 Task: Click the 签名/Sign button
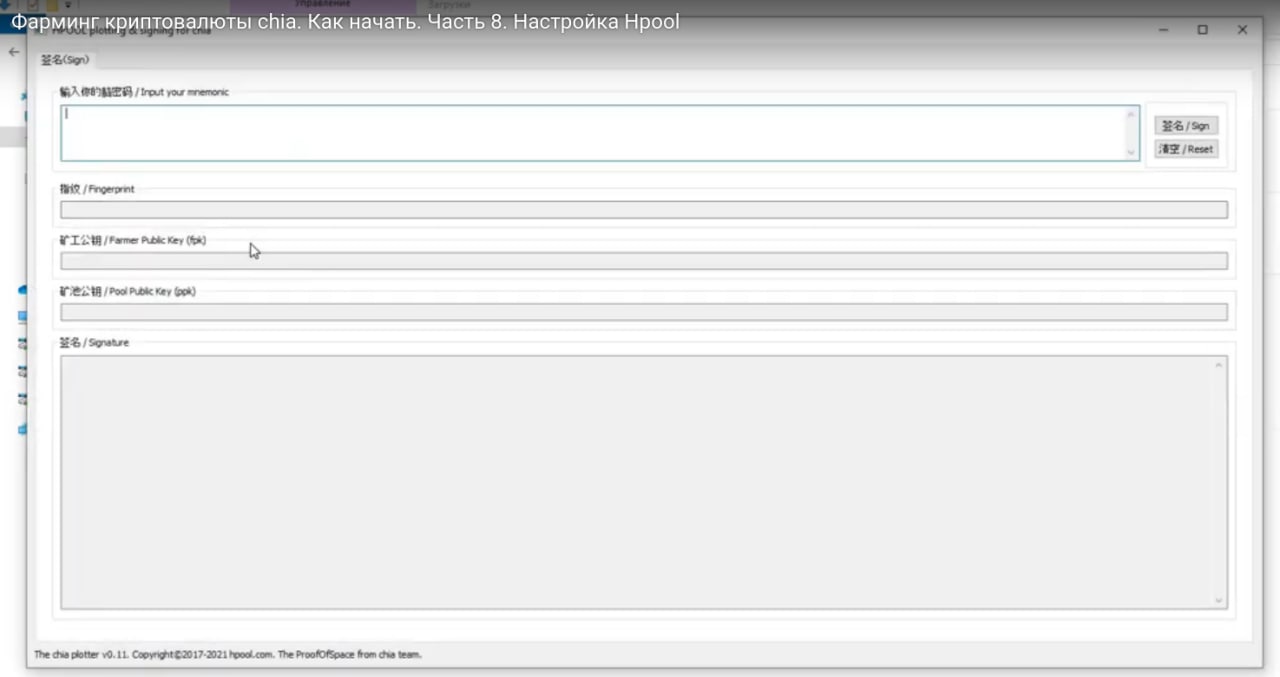click(x=1186, y=126)
